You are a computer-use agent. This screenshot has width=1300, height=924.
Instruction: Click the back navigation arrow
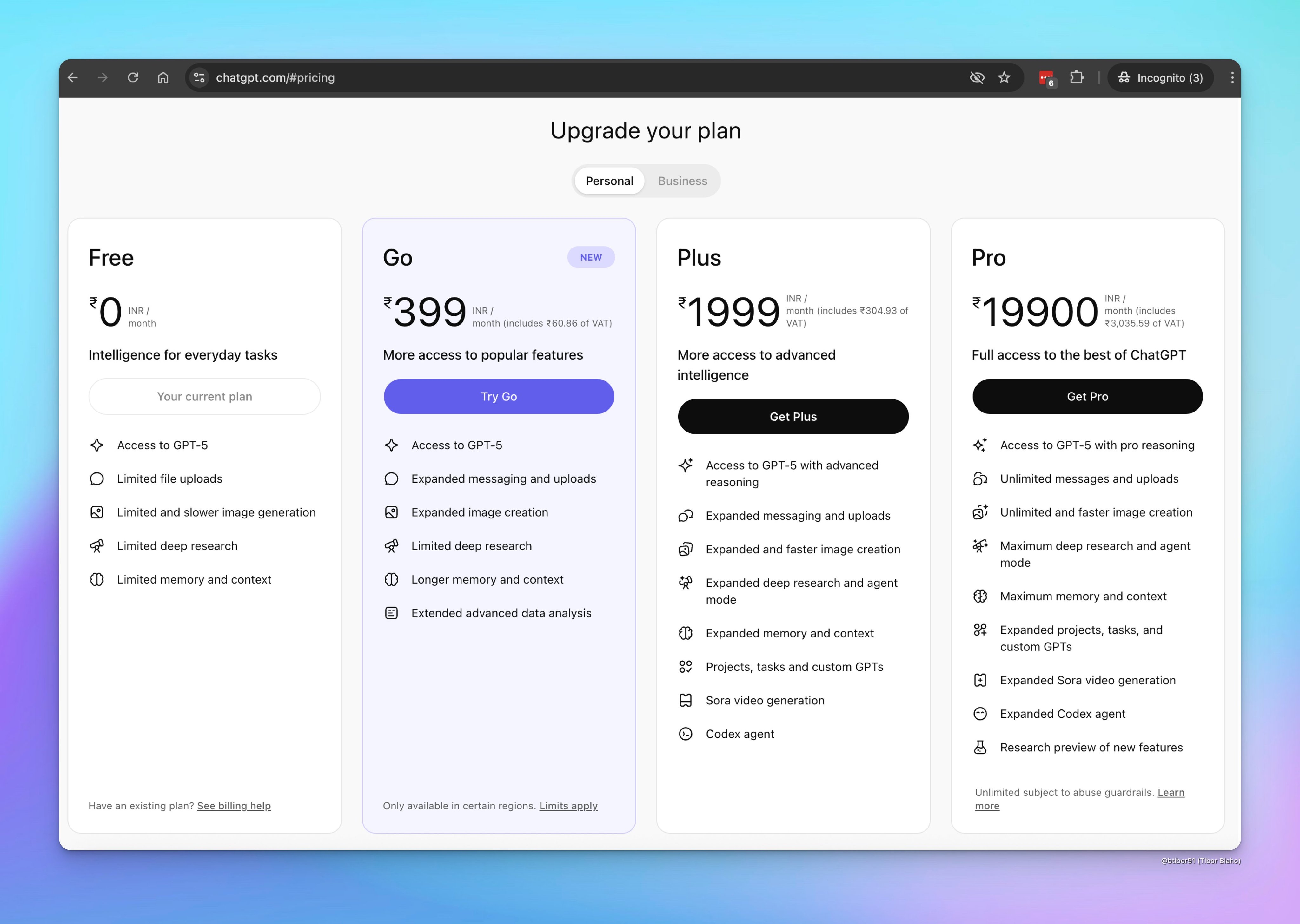point(73,77)
